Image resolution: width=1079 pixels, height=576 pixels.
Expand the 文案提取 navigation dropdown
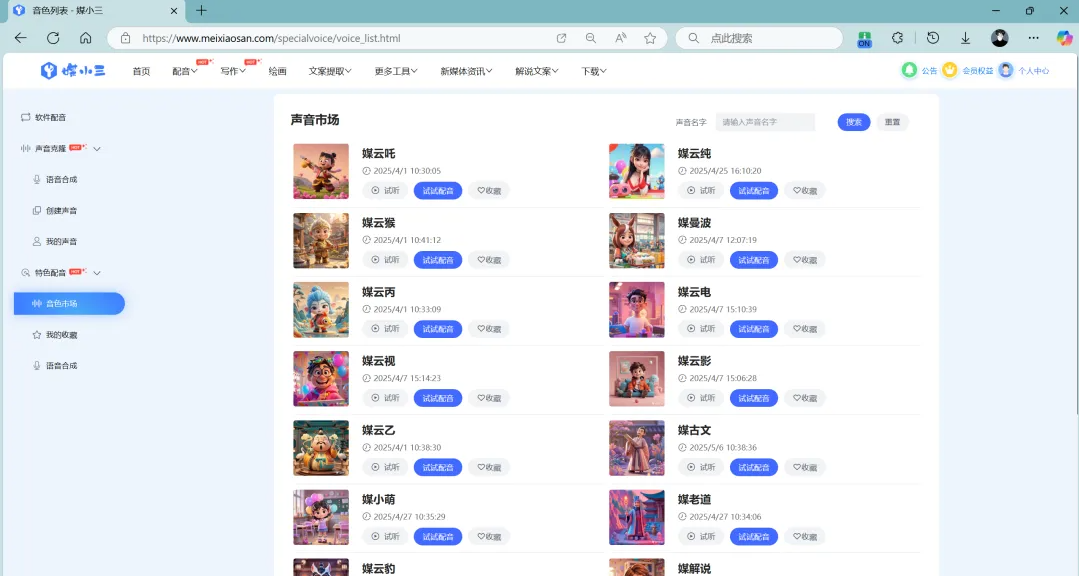coord(330,71)
